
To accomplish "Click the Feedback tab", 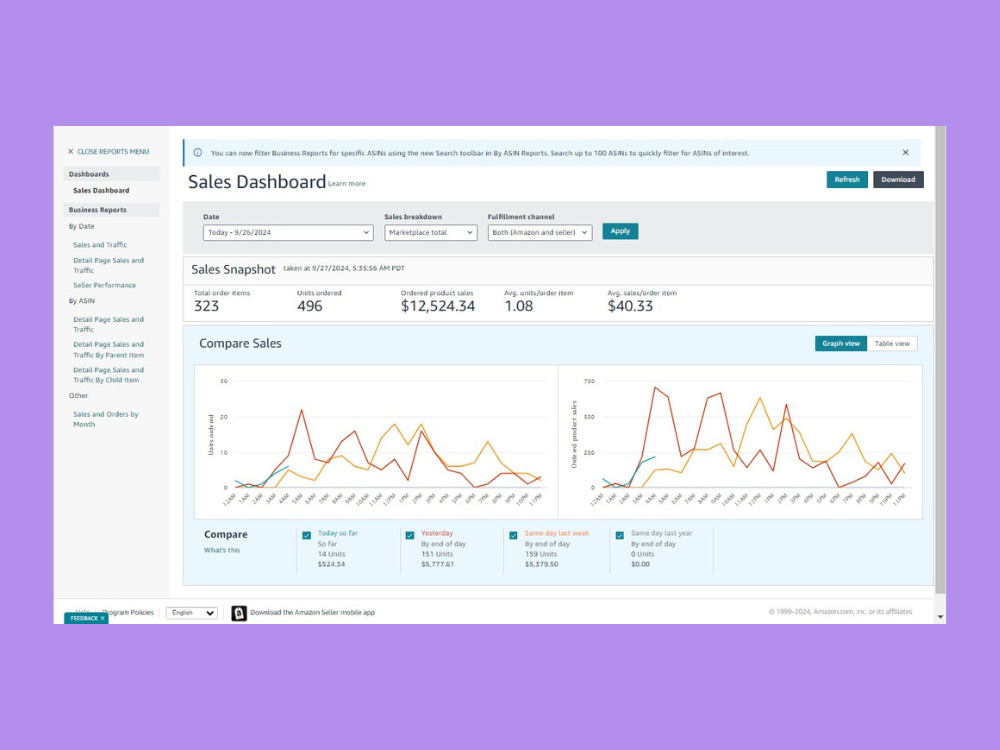I will 86,618.
